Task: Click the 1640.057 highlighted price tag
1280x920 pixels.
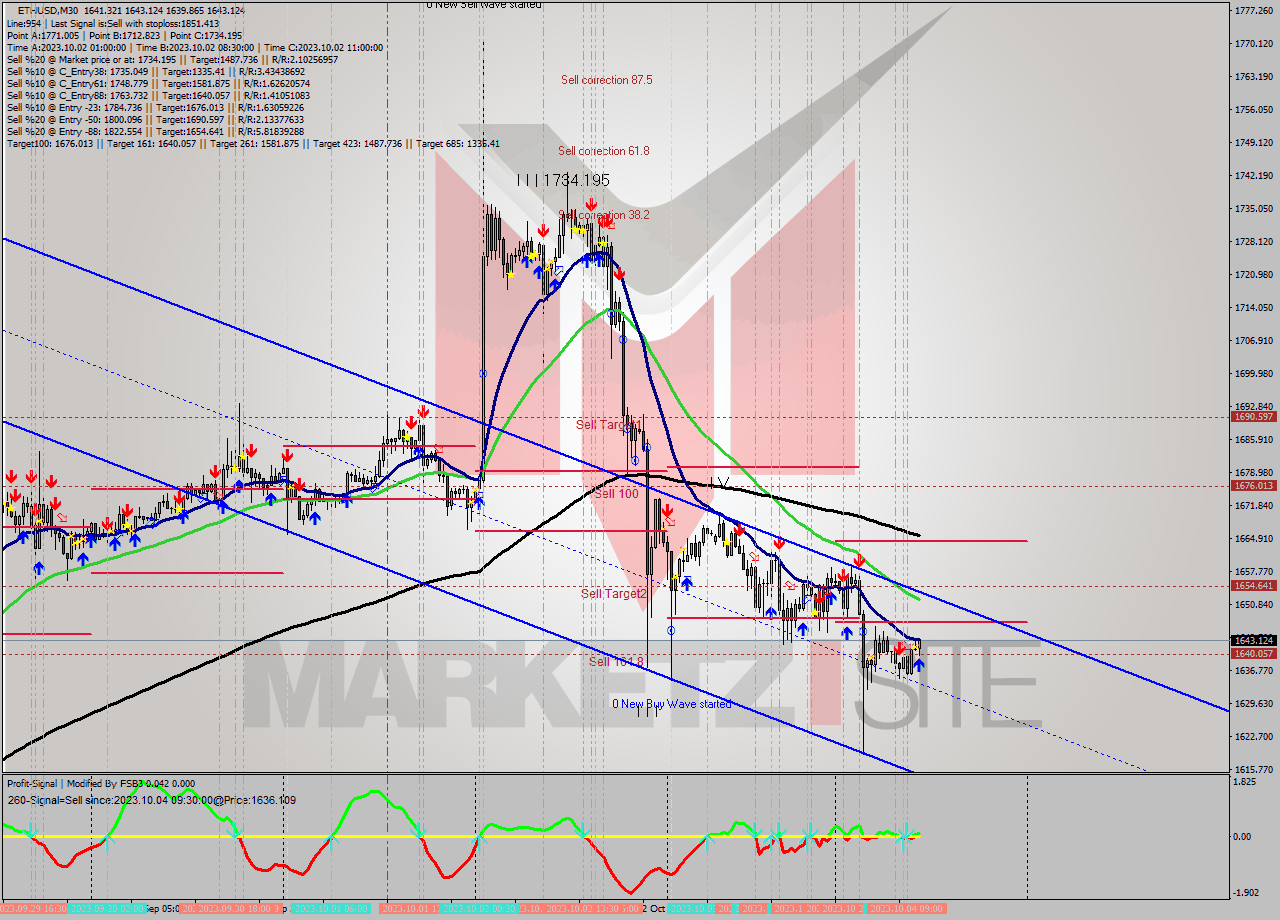Action: point(1253,653)
